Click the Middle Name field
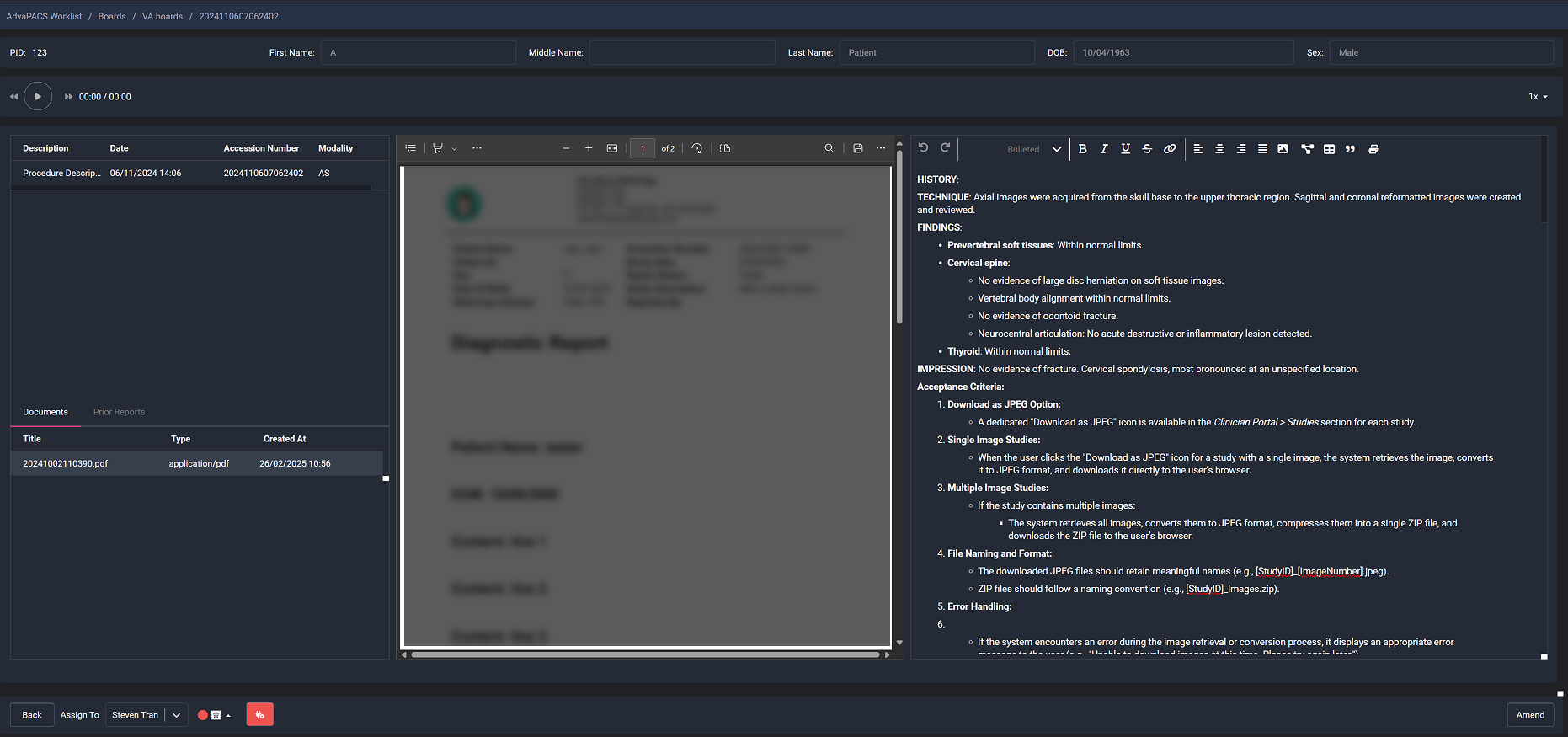Viewport: 1568px width, 737px height. pyautogui.click(x=682, y=52)
